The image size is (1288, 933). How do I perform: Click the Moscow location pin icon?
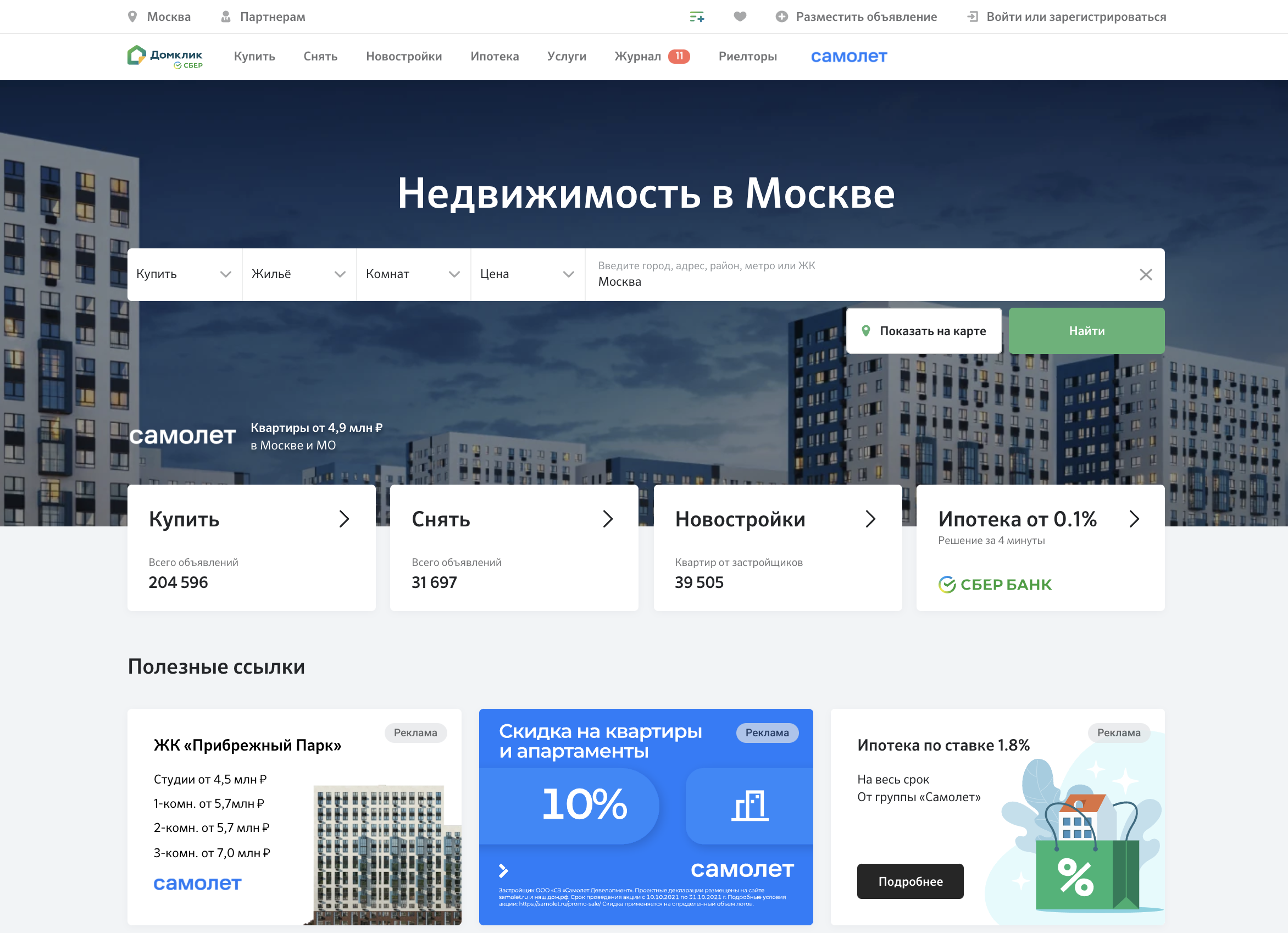pyautogui.click(x=132, y=17)
